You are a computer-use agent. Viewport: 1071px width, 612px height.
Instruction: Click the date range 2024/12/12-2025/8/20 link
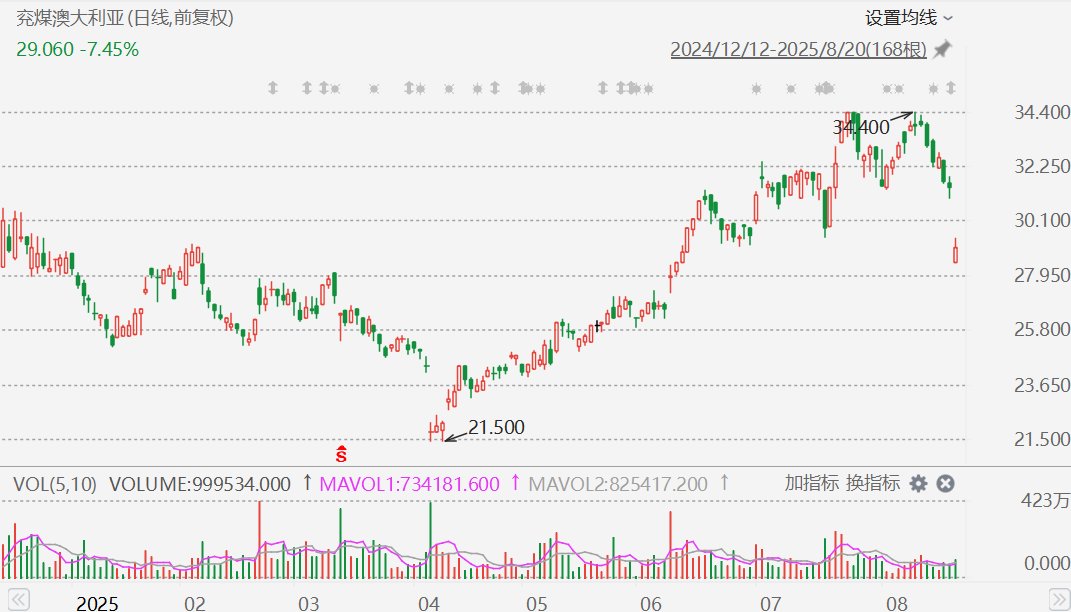pos(797,49)
